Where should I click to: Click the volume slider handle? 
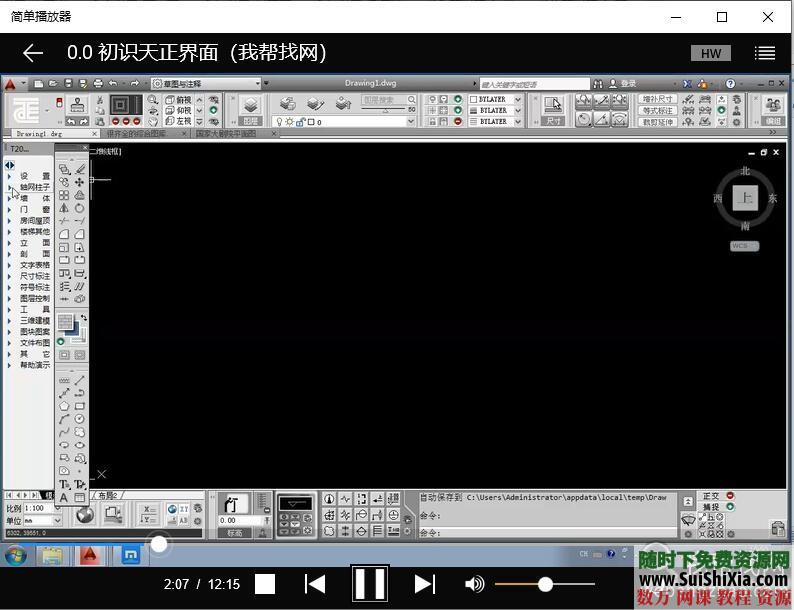[x=545, y=584]
